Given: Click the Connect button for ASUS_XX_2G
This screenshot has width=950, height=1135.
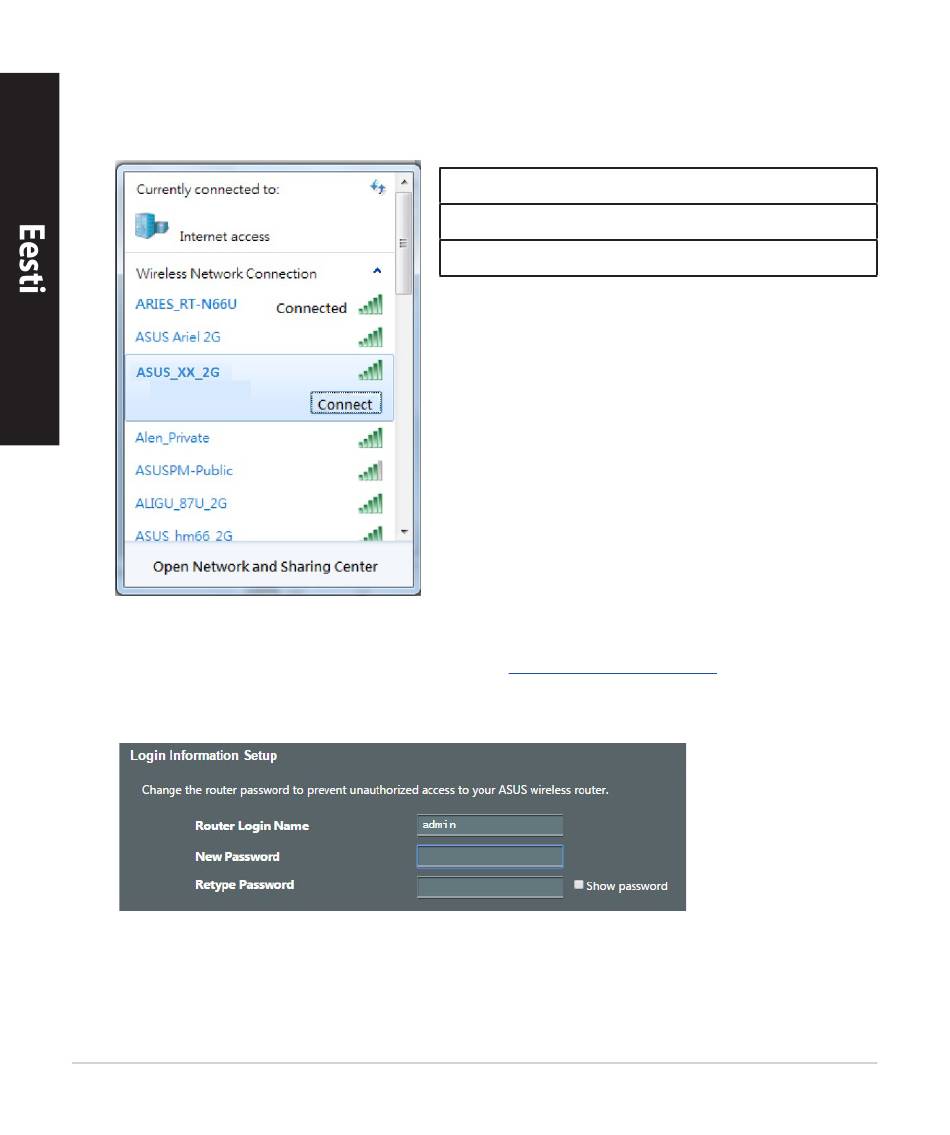Looking at the screenshot, I should (345, 404).
